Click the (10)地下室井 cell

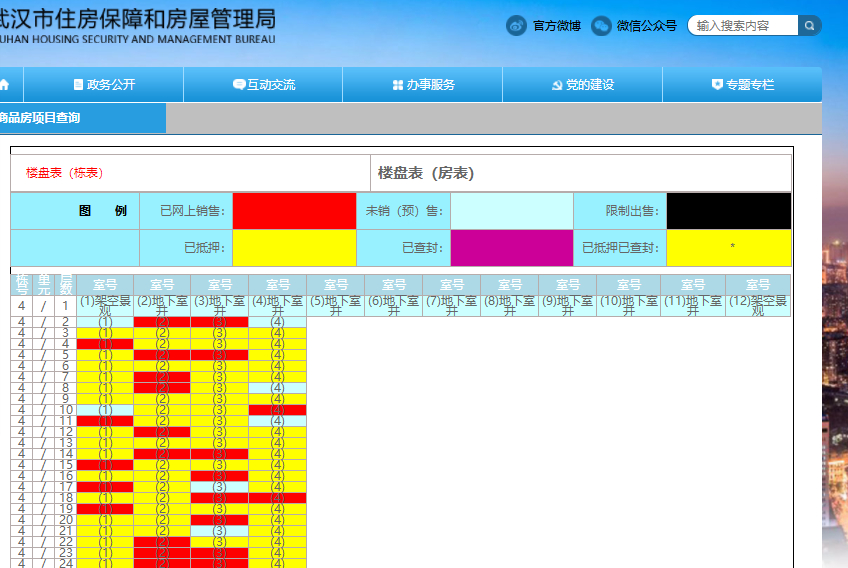(628, 306)
